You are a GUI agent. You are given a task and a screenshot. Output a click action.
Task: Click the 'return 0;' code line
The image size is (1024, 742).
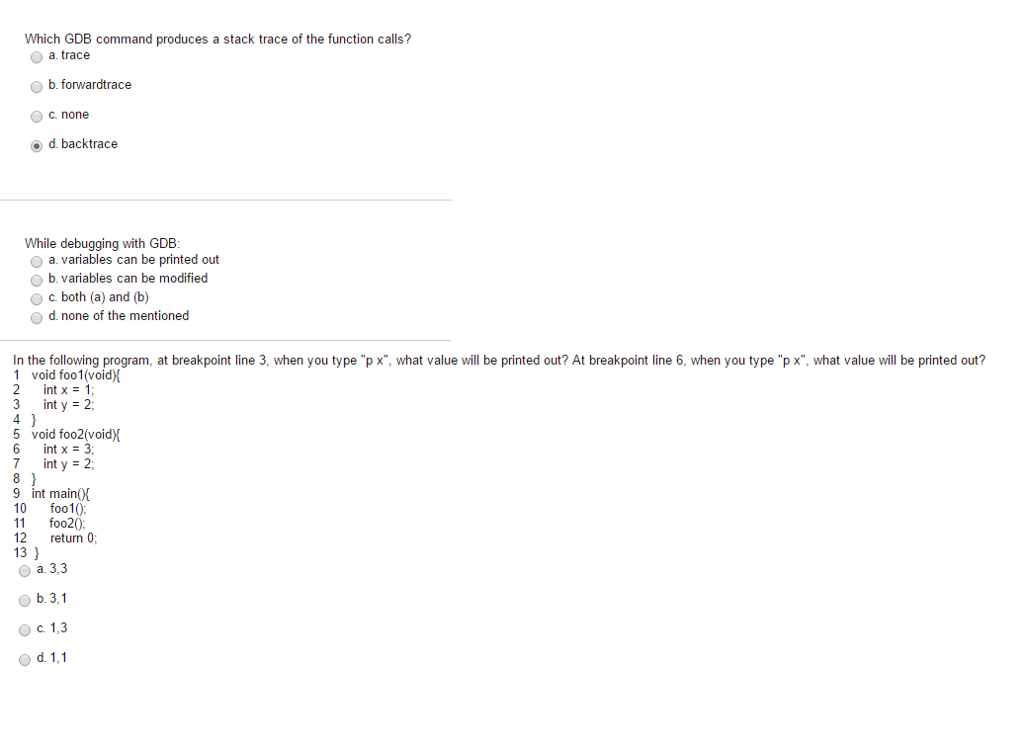(73, 537)
